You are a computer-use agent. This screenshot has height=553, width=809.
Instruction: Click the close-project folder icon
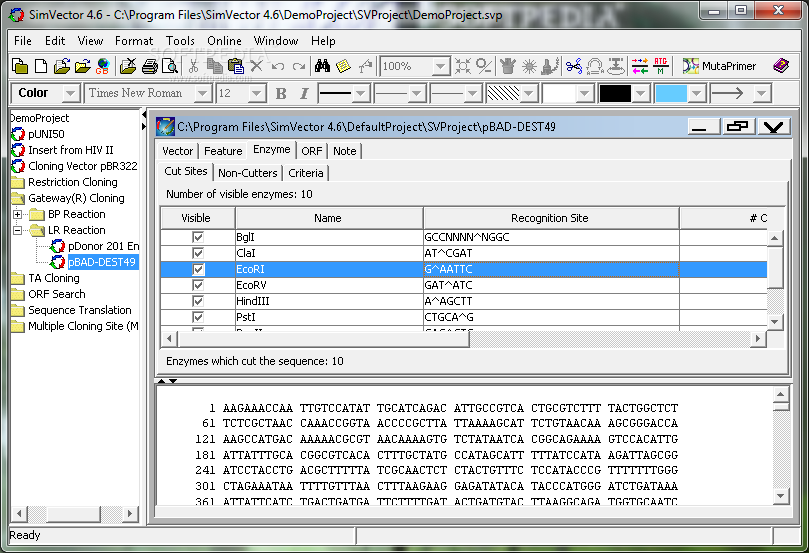[x=128, y=66]
